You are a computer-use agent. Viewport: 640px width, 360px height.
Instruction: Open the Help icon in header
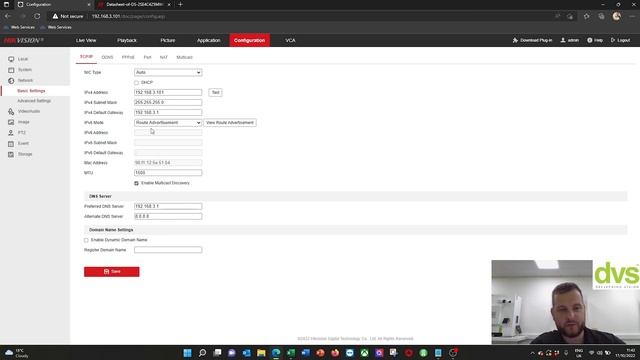[589, 40]
